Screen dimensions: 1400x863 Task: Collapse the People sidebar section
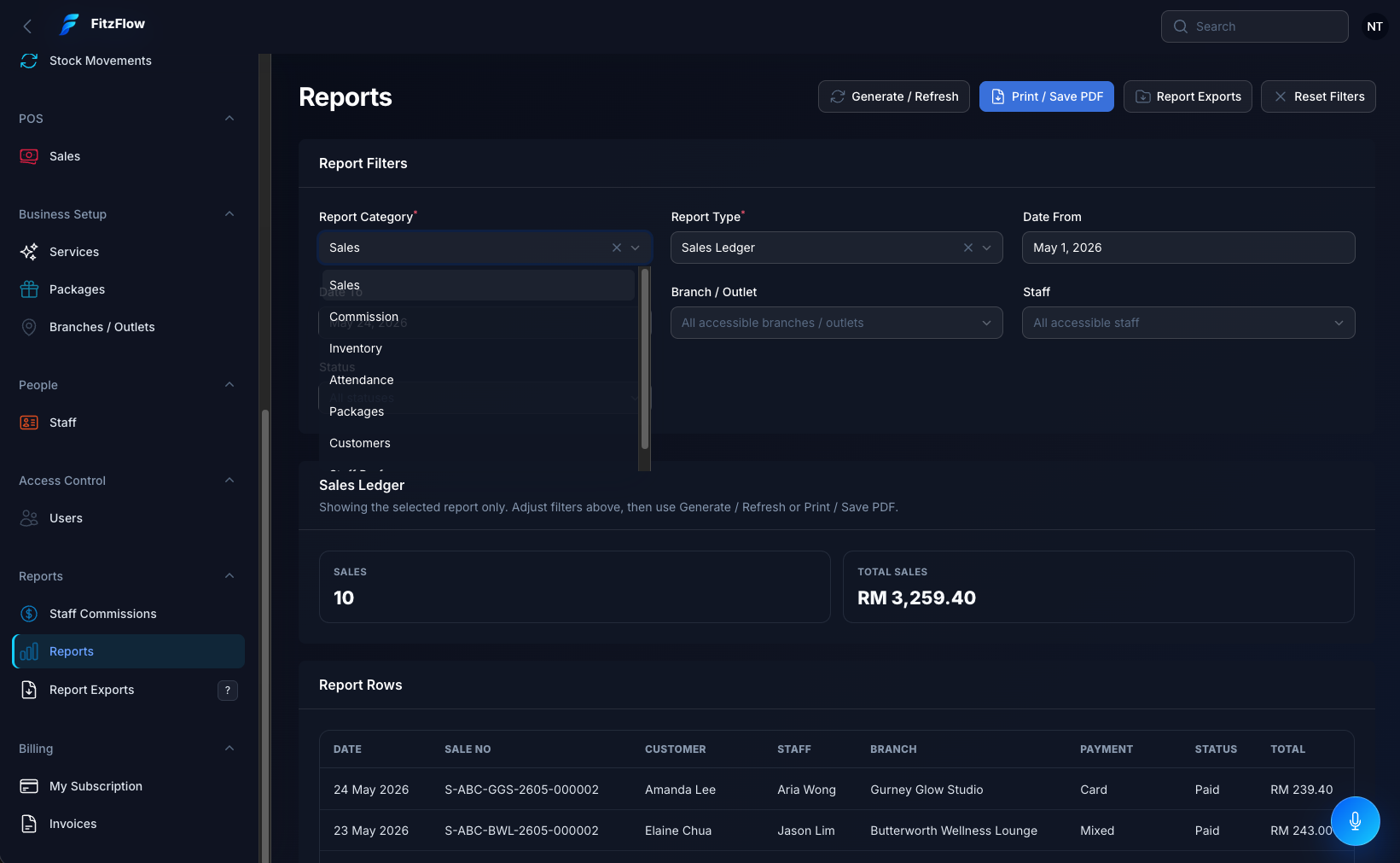229,385
